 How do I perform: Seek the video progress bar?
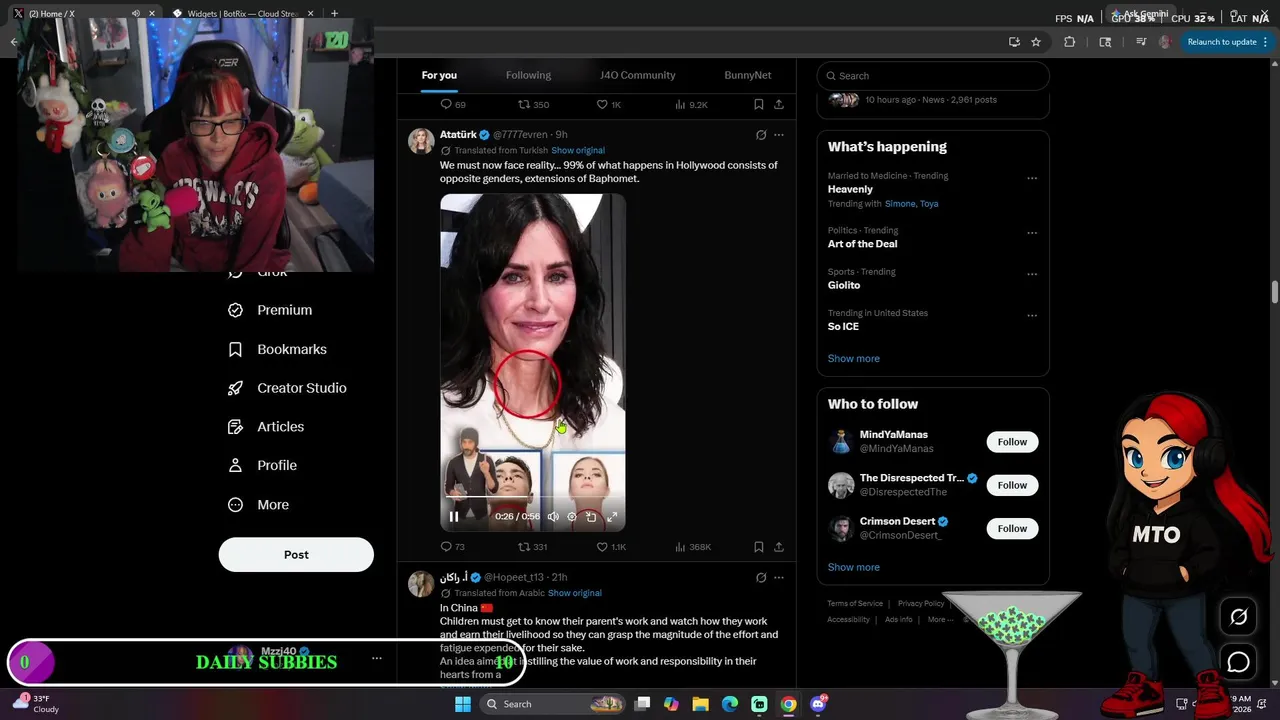point(532,497)
